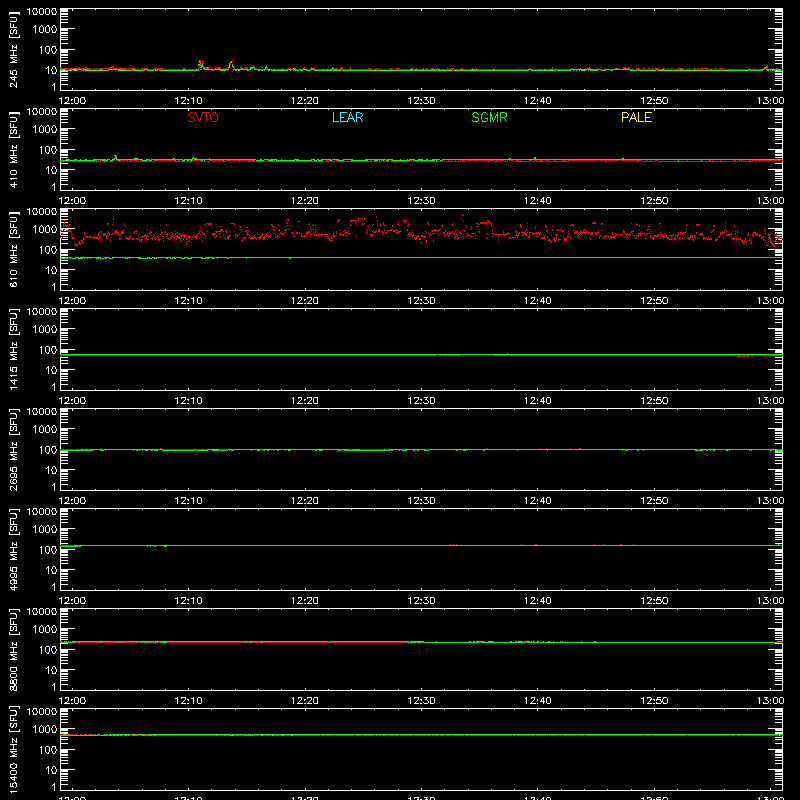The height and width of the screenshot is (800, 800).
Task: Click the green SGMR station label
Action: pyautogui.click(x=489, y=117)
